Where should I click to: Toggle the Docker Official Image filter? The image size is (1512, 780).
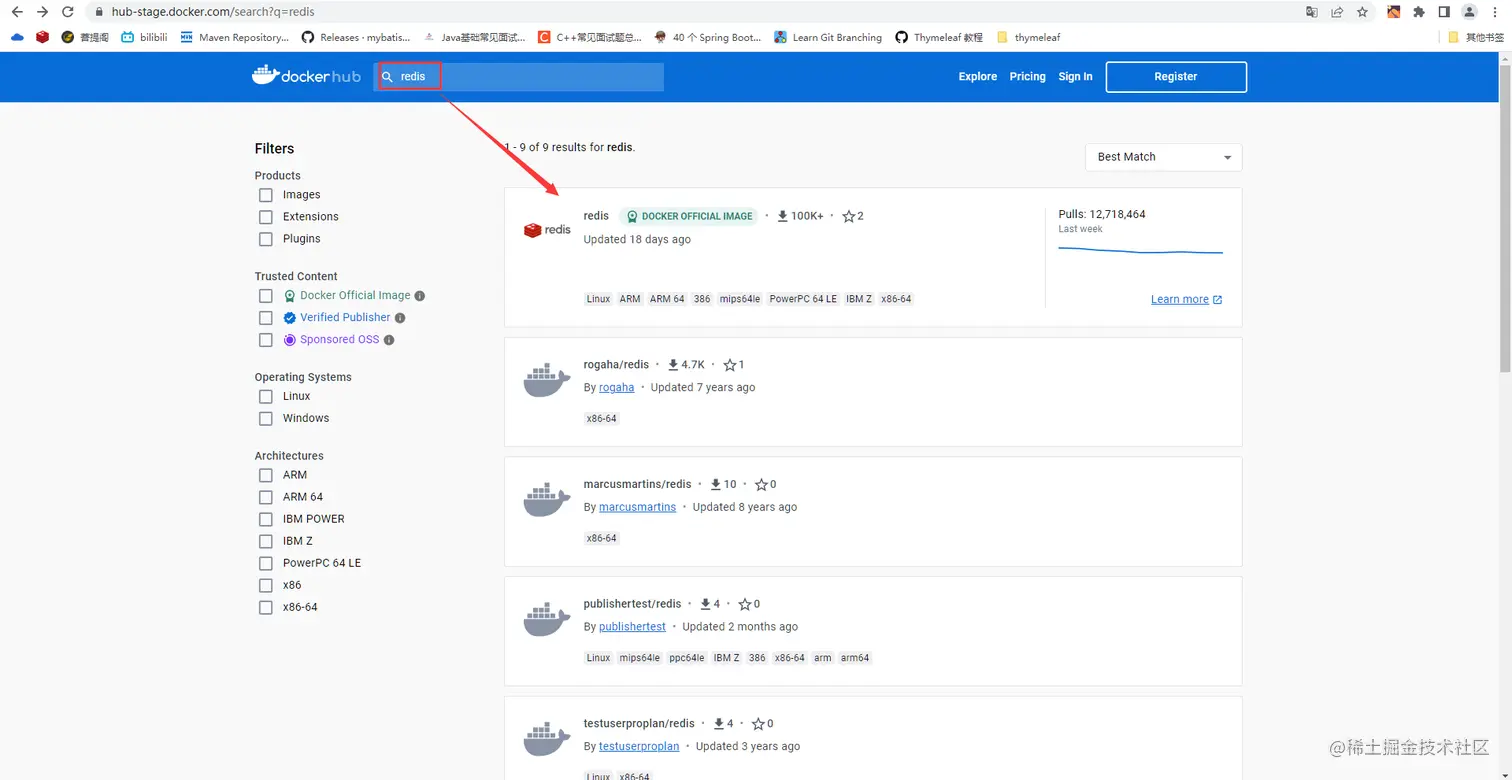pyautogui.click(x=266, y=296)
